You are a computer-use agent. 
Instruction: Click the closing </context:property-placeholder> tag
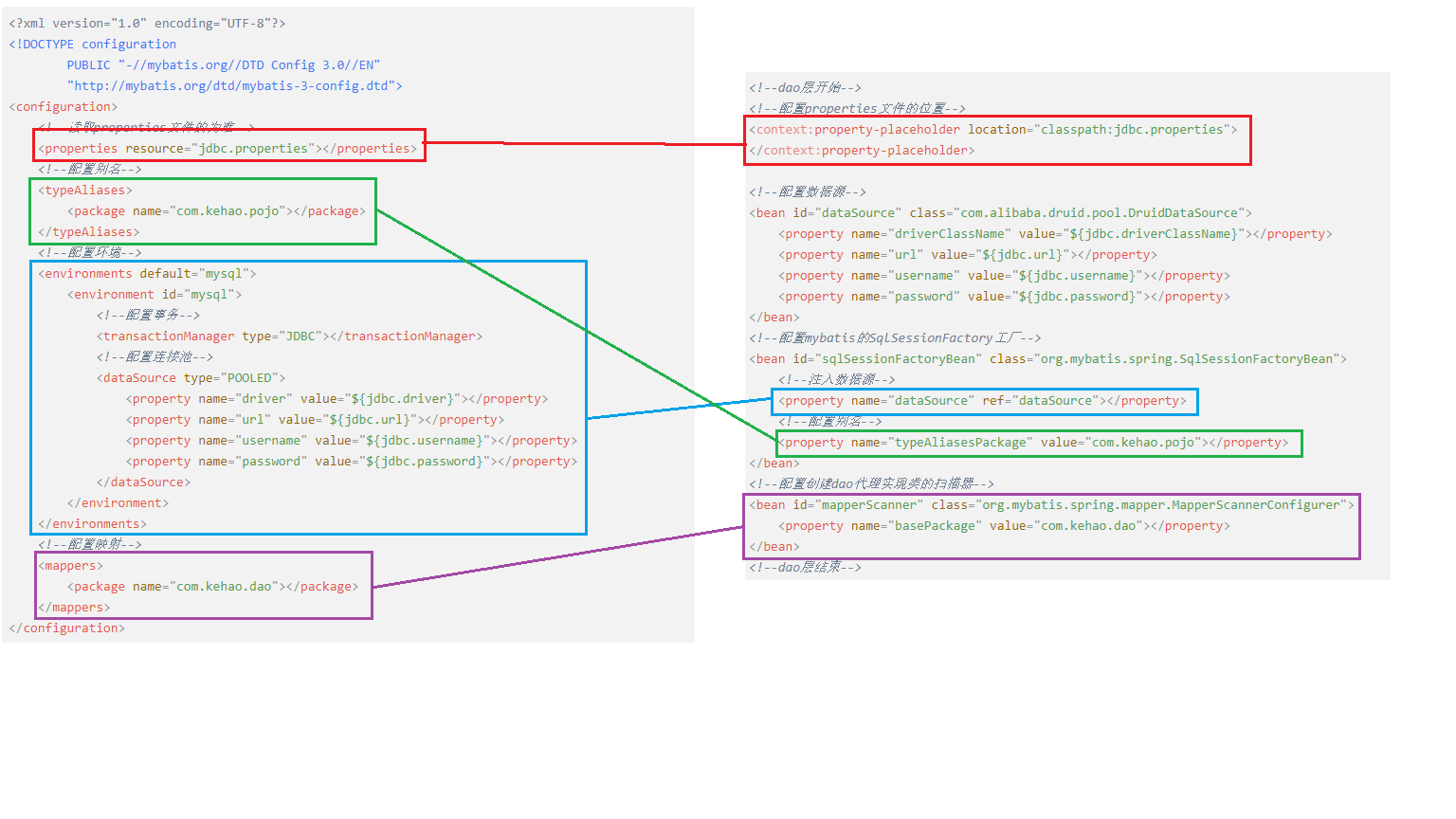862,150
